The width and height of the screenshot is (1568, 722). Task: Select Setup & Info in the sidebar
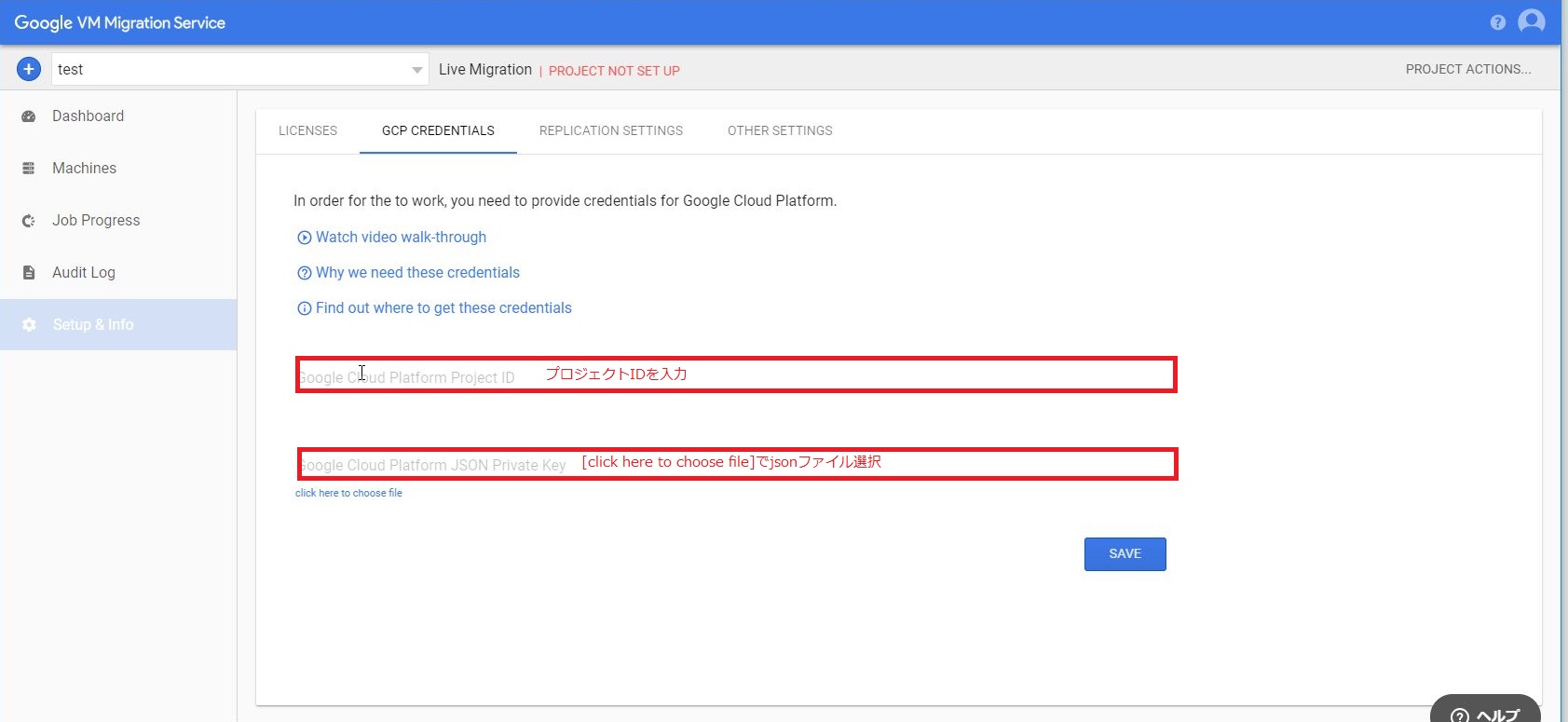coord(118,325)
